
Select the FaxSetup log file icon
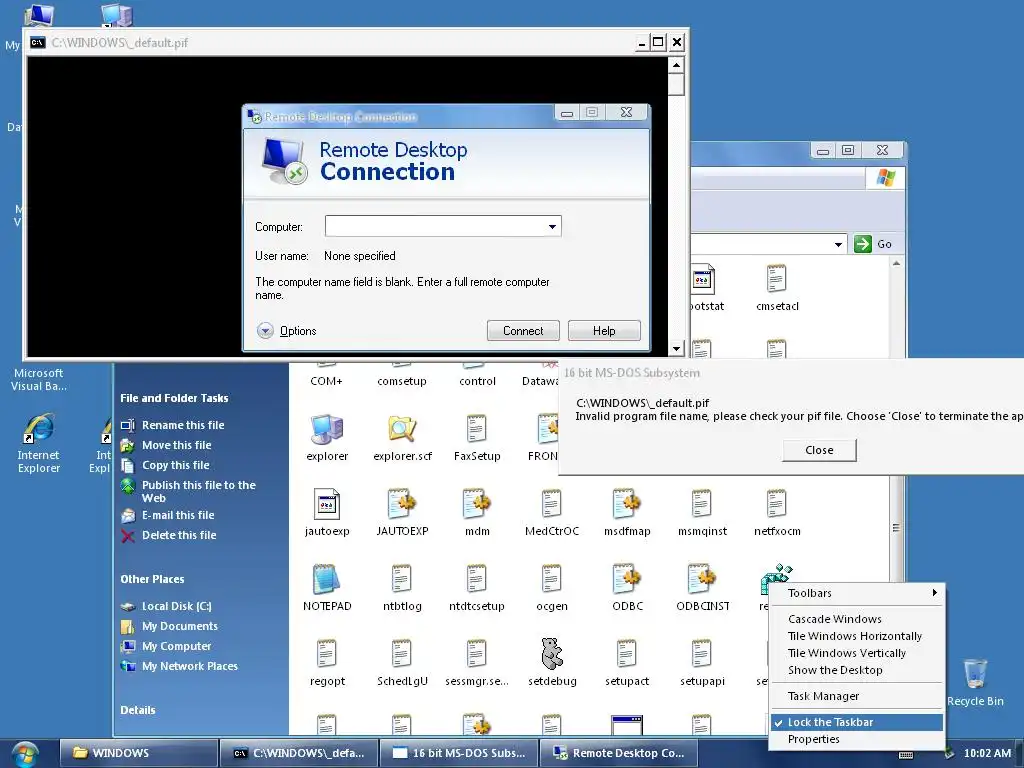477,429
